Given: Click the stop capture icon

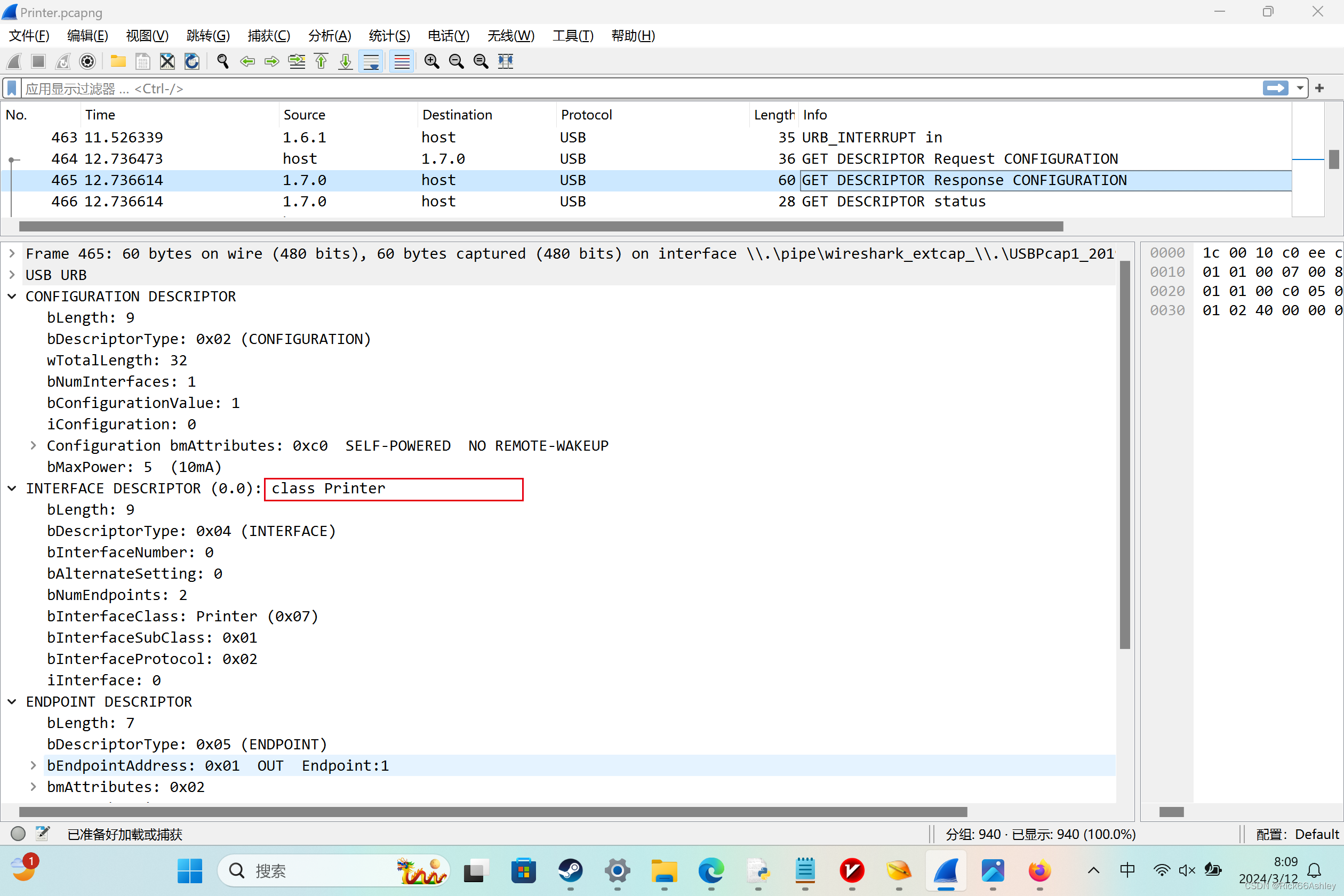Looking at the screenshot, I should (38, 61).
